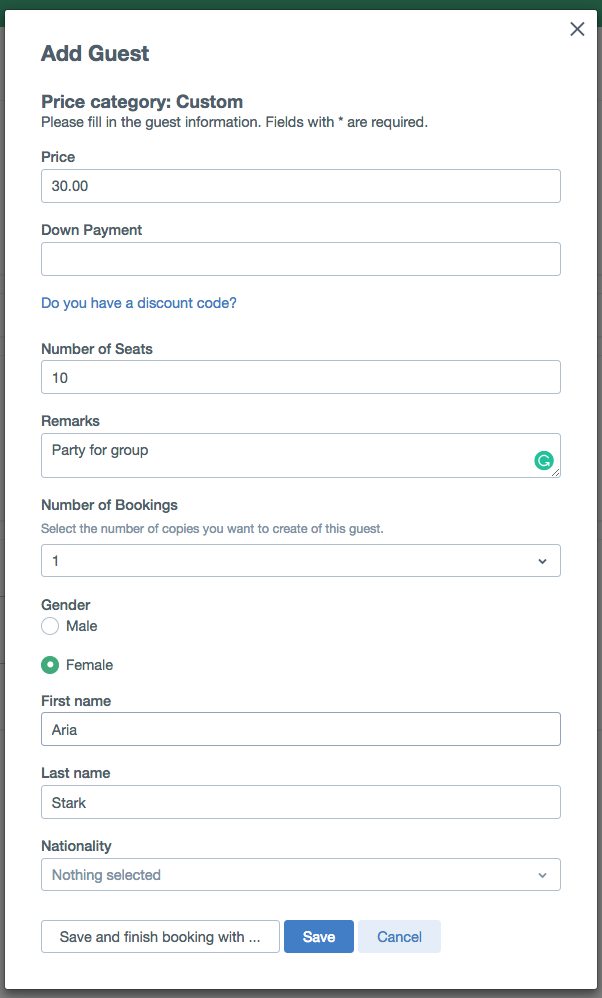The image size is (602, 998).
Task: Select the Male gender radio button
Action: click(x=50, y=626)
